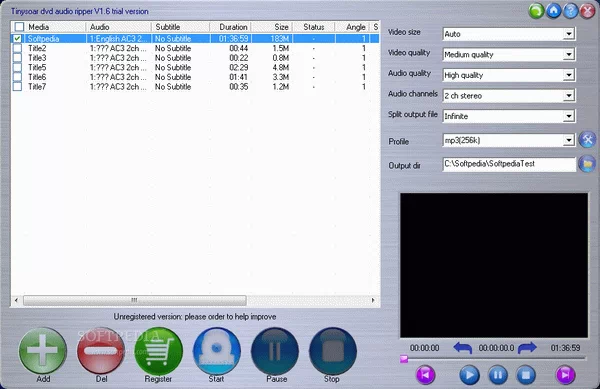The width and height of the screenshot is (600, 389).
Task: Click the blue home icon in title bar
Action: click(x=553, y=11)
